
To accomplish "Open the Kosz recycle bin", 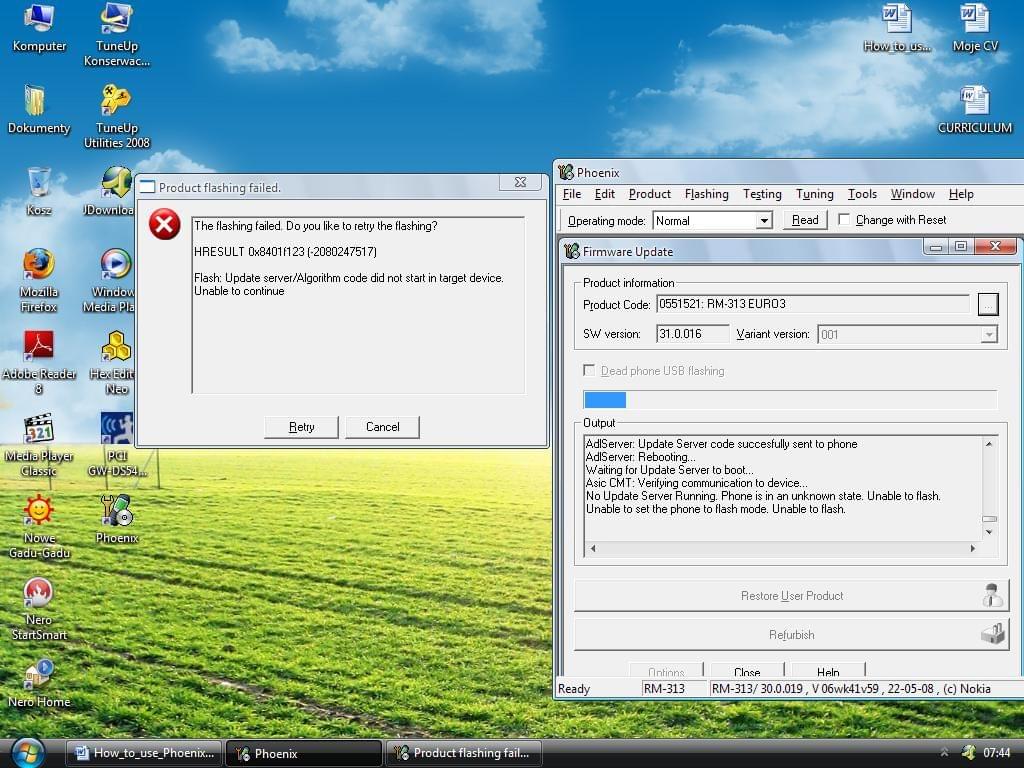I will point(39,191).
